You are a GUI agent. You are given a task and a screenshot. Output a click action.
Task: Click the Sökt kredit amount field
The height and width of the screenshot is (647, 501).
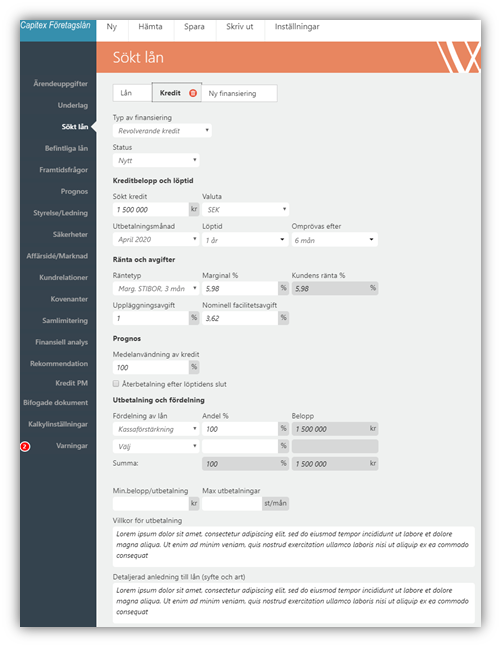tap(151, 210)
